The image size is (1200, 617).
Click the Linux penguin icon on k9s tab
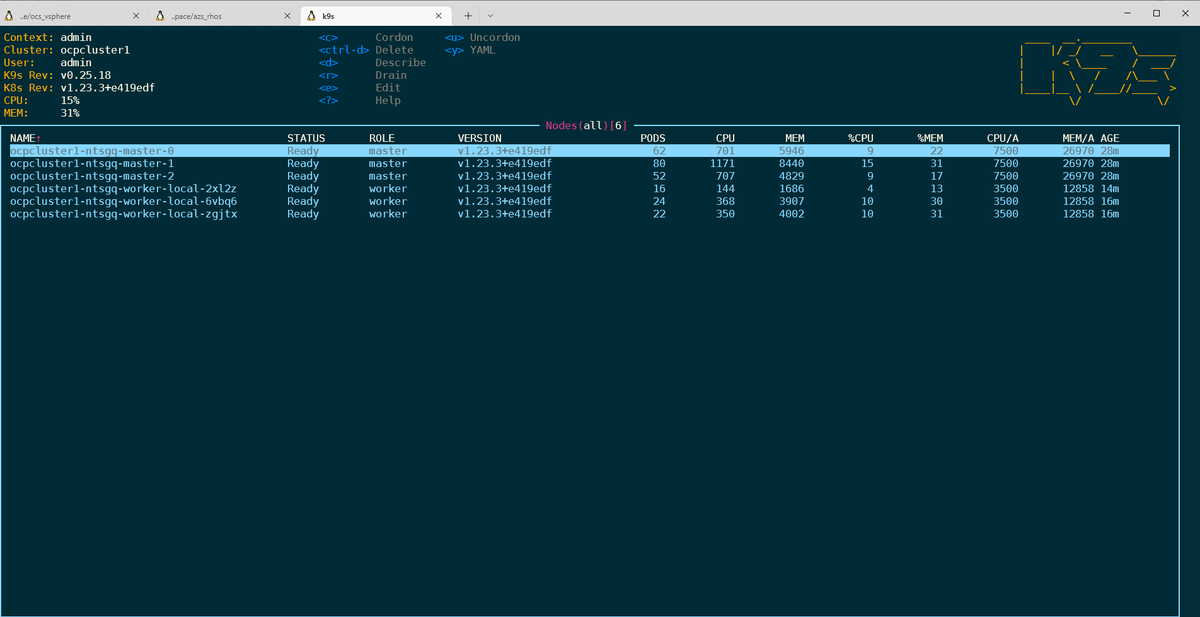312,16
